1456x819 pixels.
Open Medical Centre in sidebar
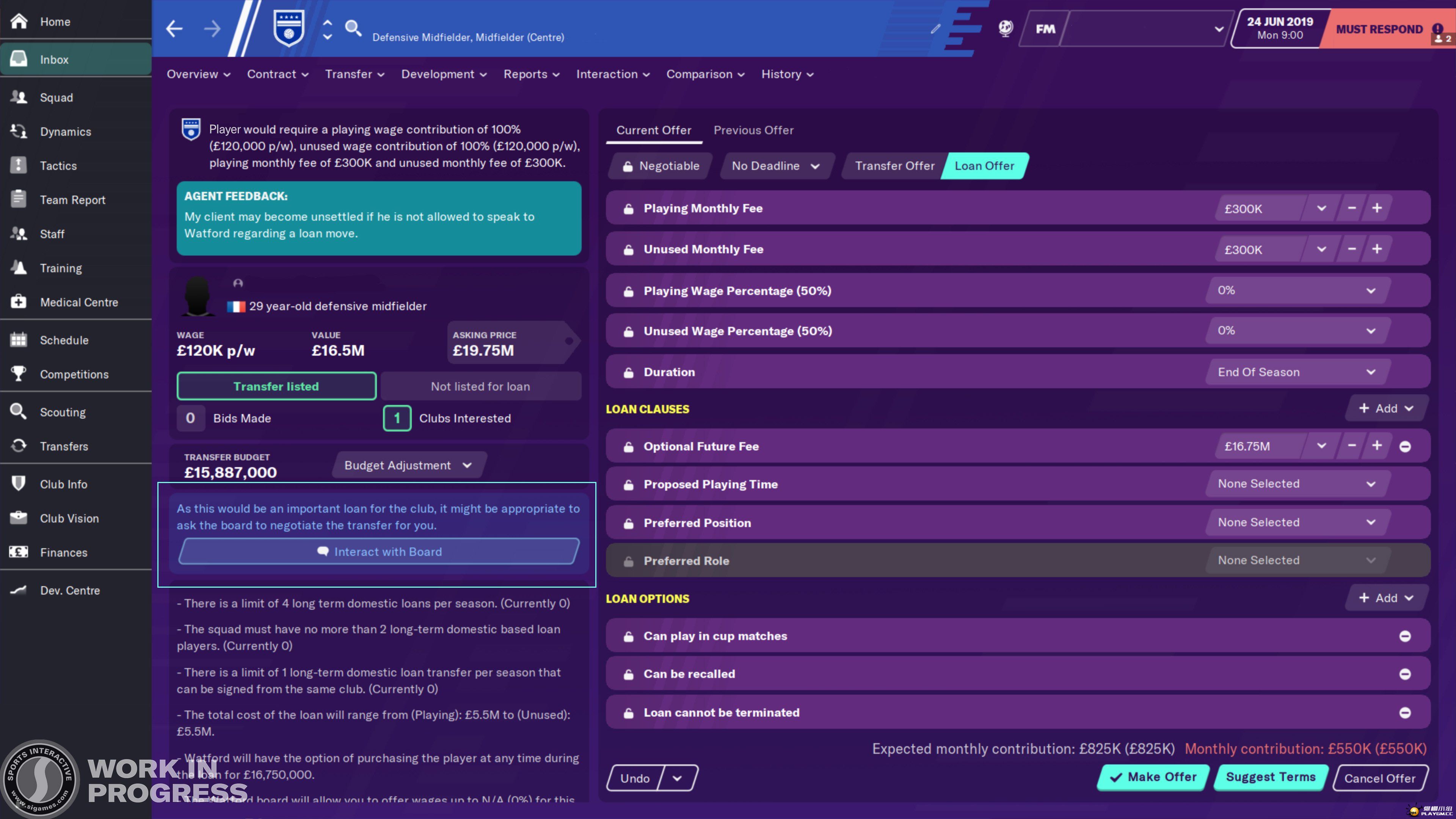click(78, 303)
